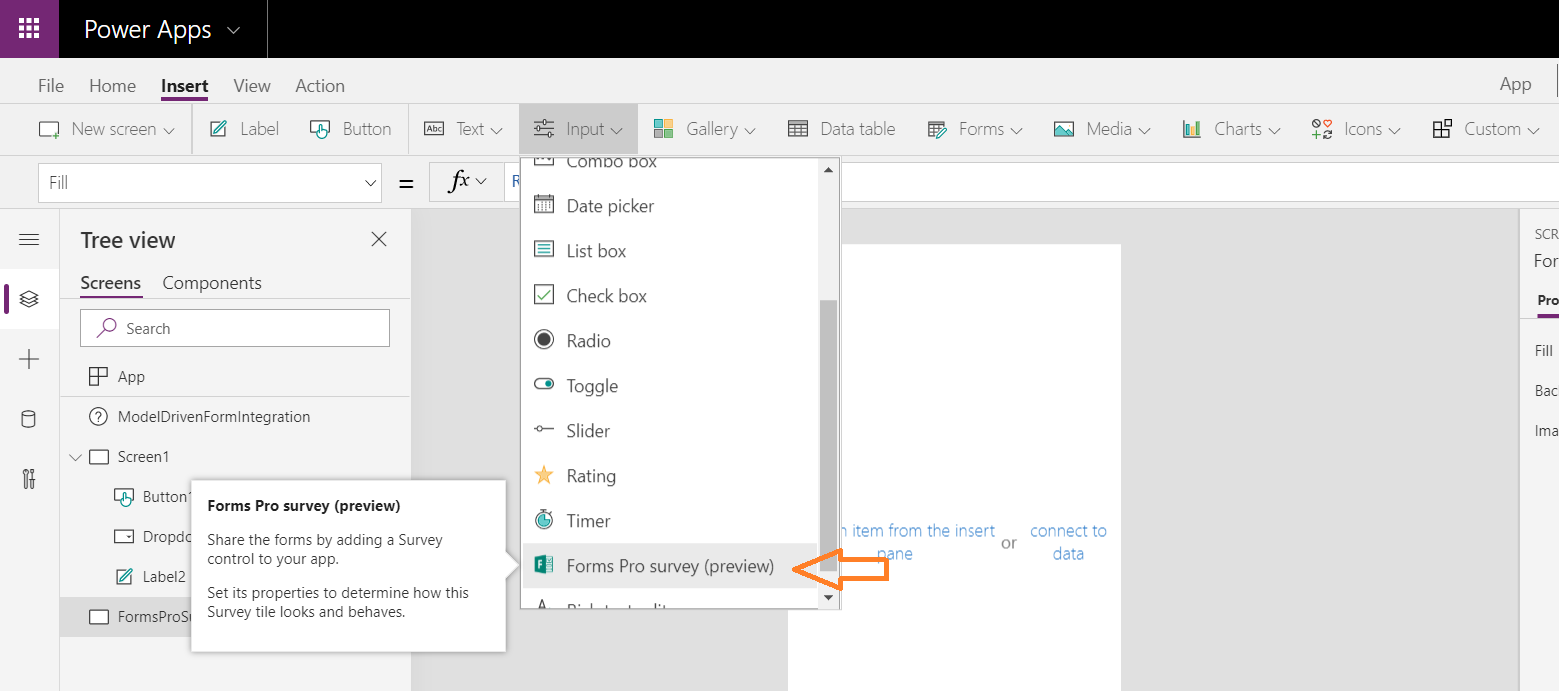Collapse the Screen1 tree node
The width and height of the screenshot is (1559, 691).
(75, 456)
